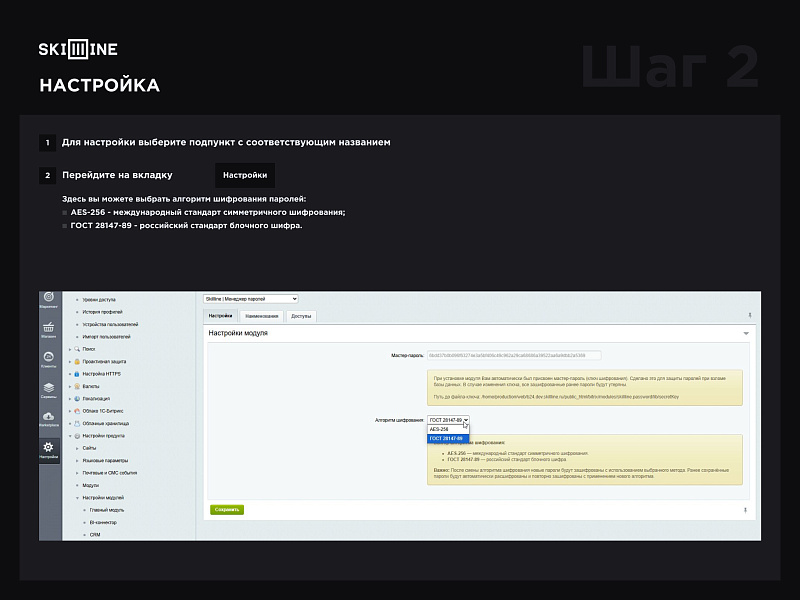Click the Языковые параметры label
The image size is (800, 600).
pyautogui.click(x=105, y=461)
